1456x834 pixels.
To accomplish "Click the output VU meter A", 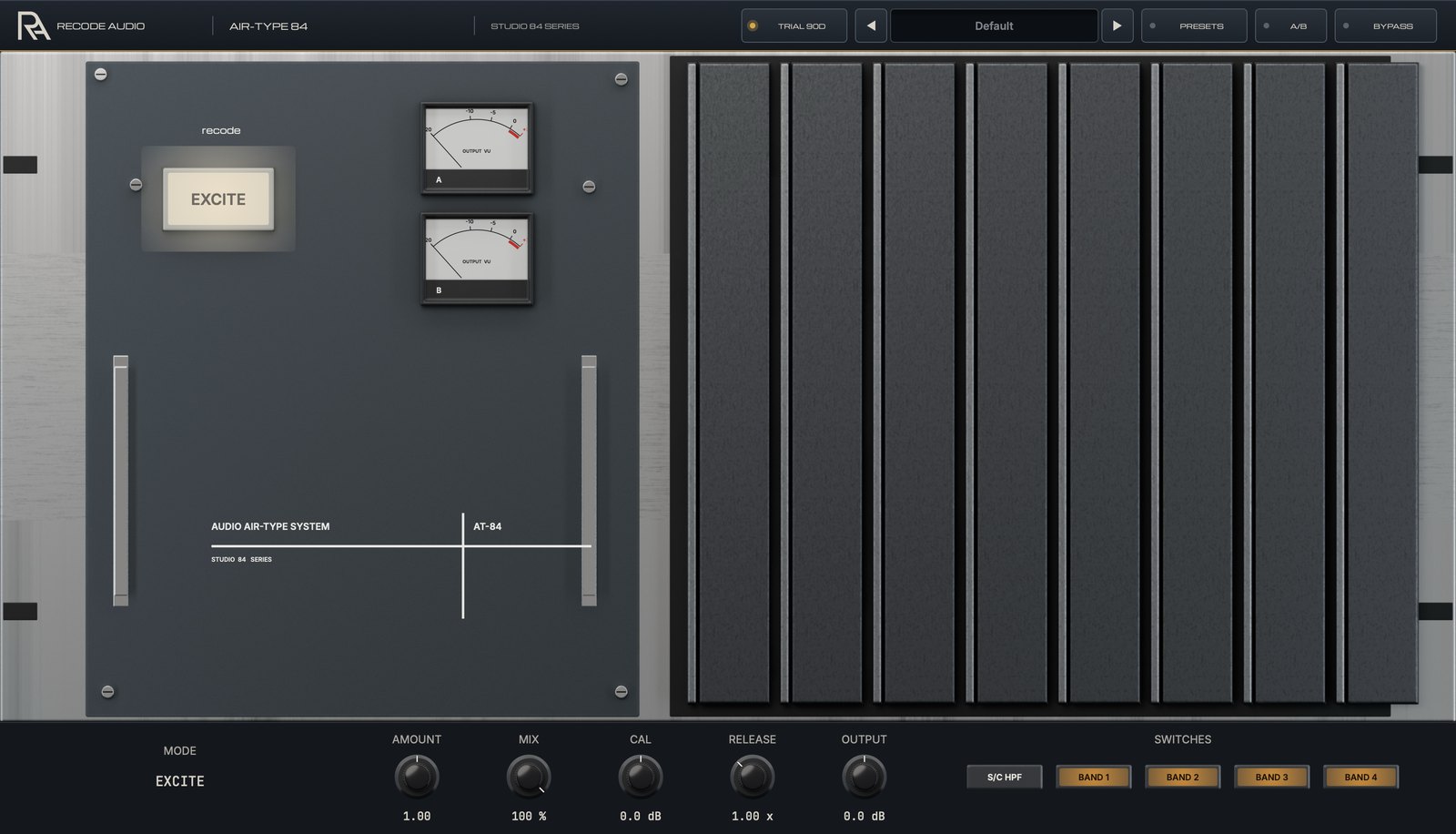I will tap(477, 147).
